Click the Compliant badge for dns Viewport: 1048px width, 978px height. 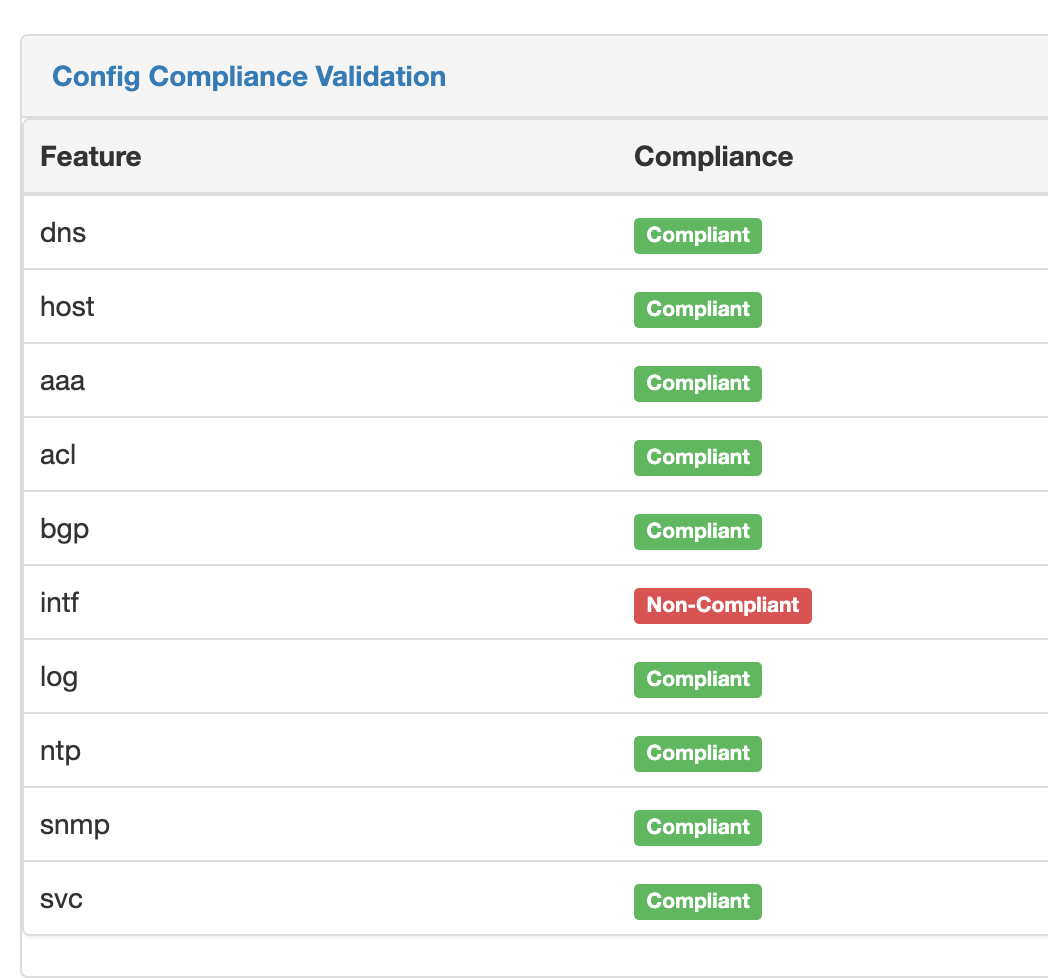tap(697, 236)
